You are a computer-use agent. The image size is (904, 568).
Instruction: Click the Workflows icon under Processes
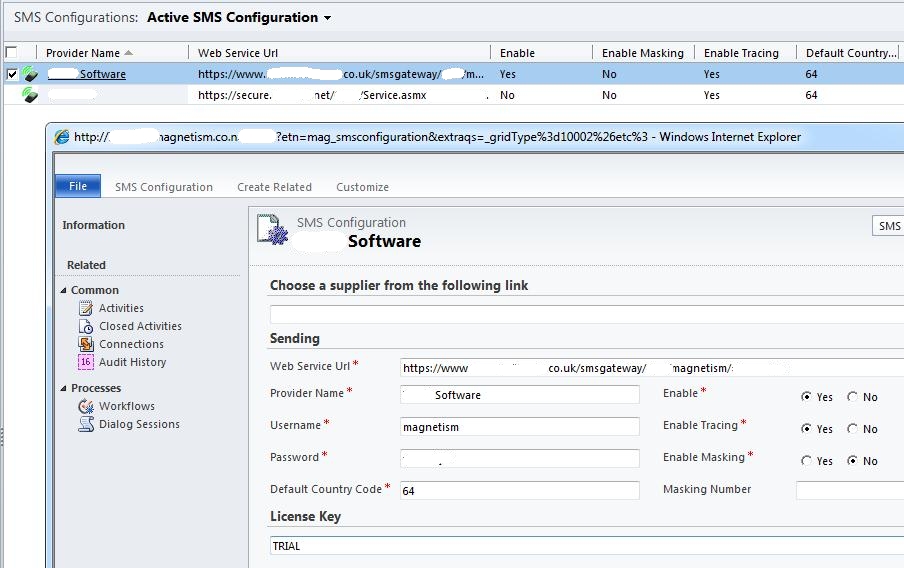pos(86,406)
